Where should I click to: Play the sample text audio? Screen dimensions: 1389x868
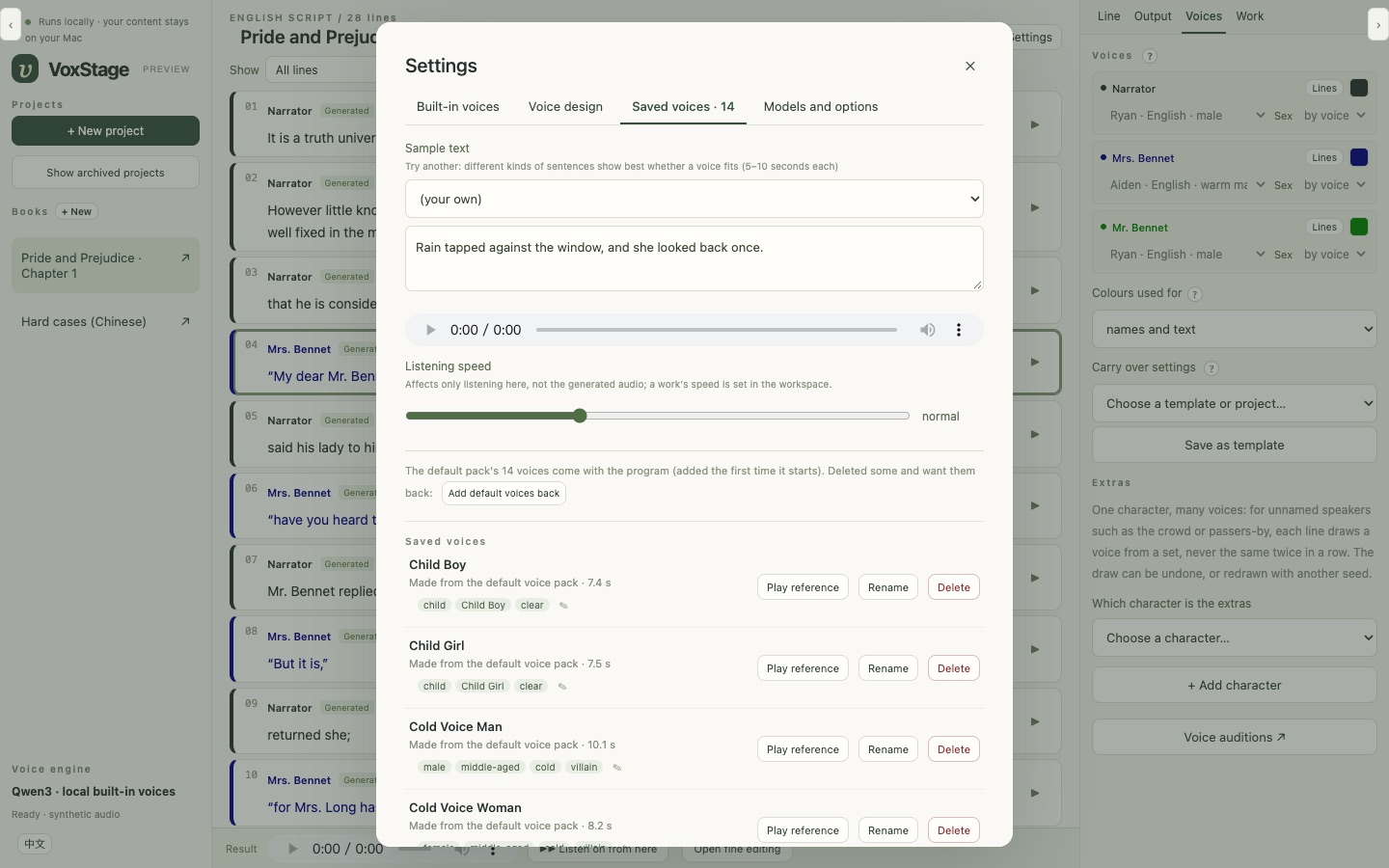click(430, 330)
